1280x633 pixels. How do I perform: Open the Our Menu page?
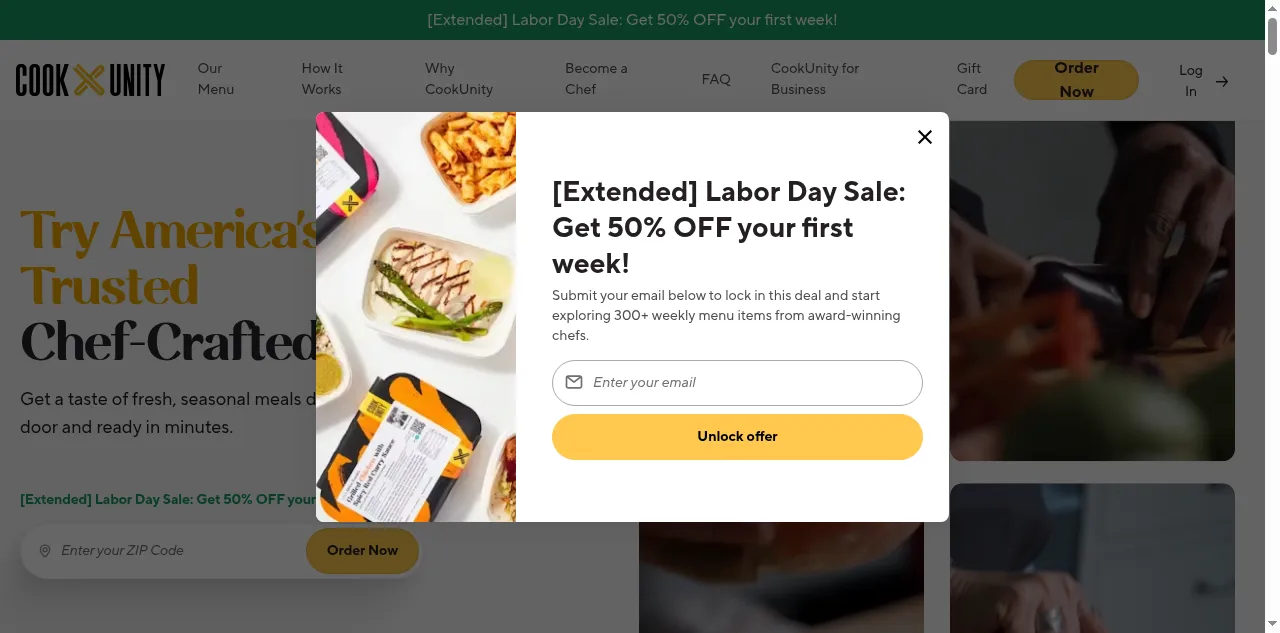215,79
